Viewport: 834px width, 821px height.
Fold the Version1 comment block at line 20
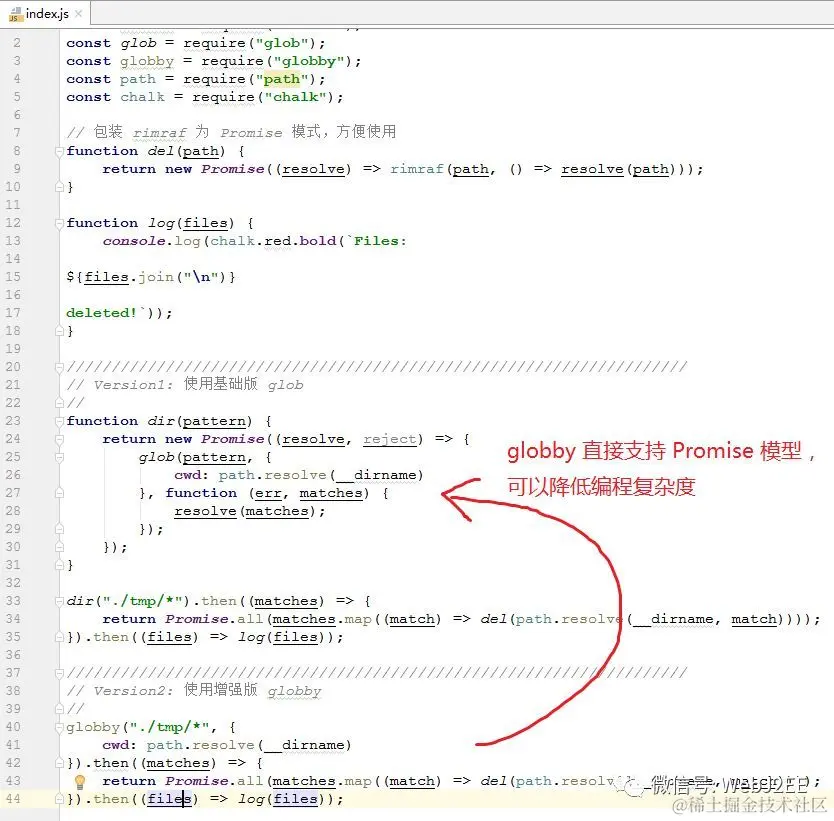[x=59, y=367]
